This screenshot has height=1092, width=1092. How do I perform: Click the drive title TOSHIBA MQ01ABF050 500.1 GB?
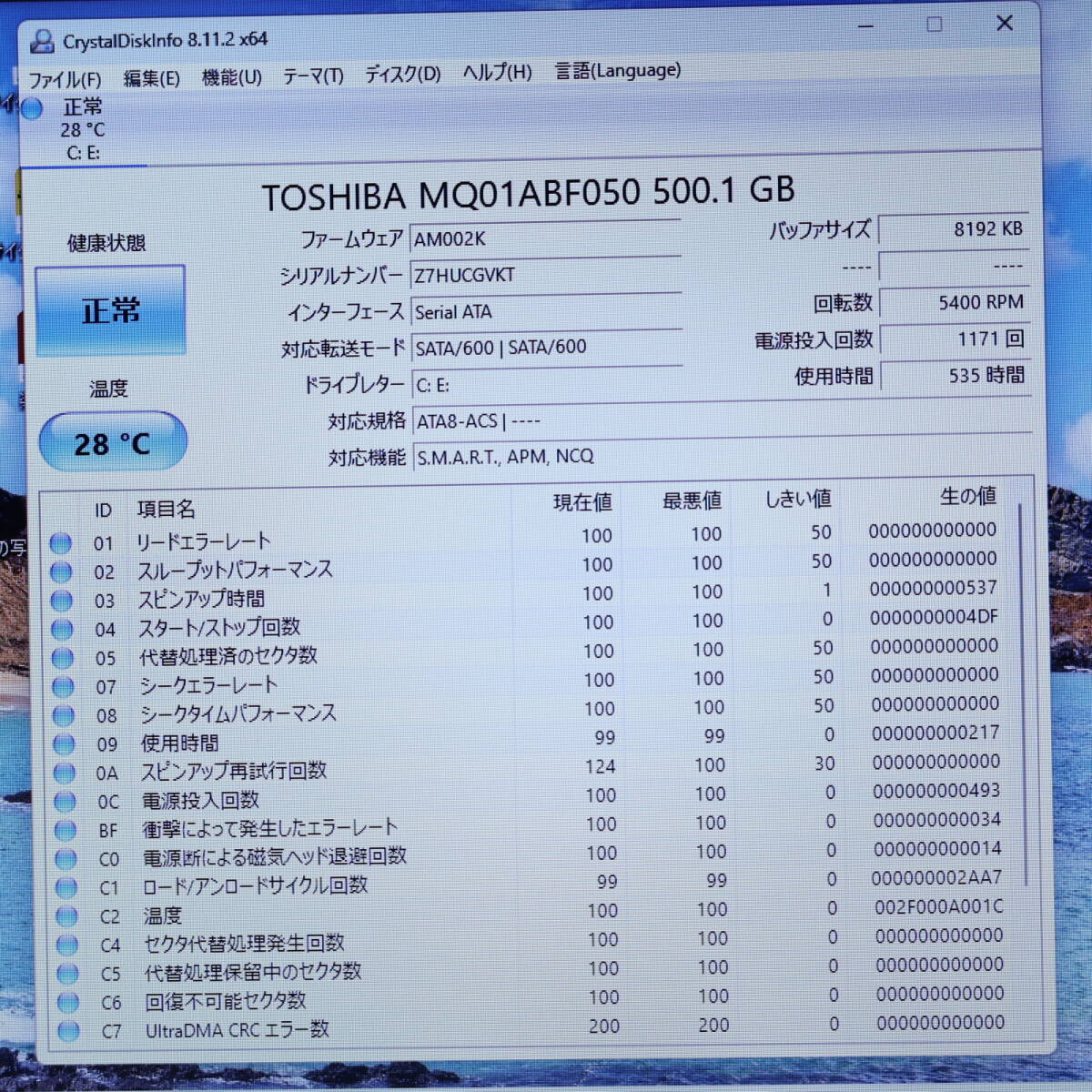pyautogui.click(x=528, y=193)
